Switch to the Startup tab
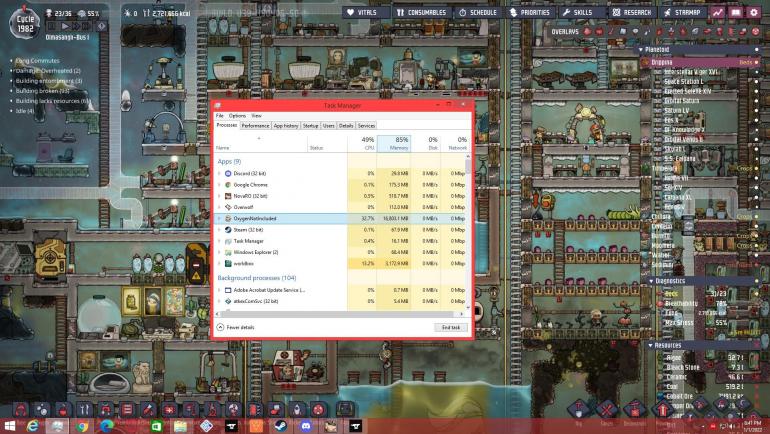770x434 pixels. click(310, 126)
